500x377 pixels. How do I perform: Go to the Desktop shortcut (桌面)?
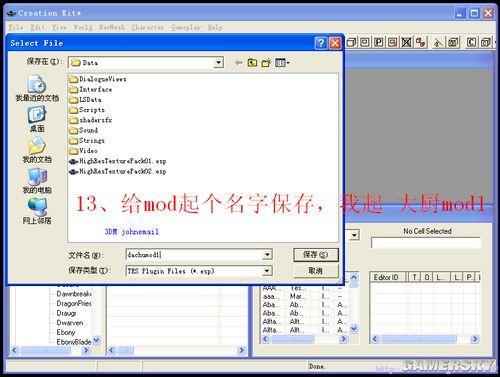tap(37, 119)
